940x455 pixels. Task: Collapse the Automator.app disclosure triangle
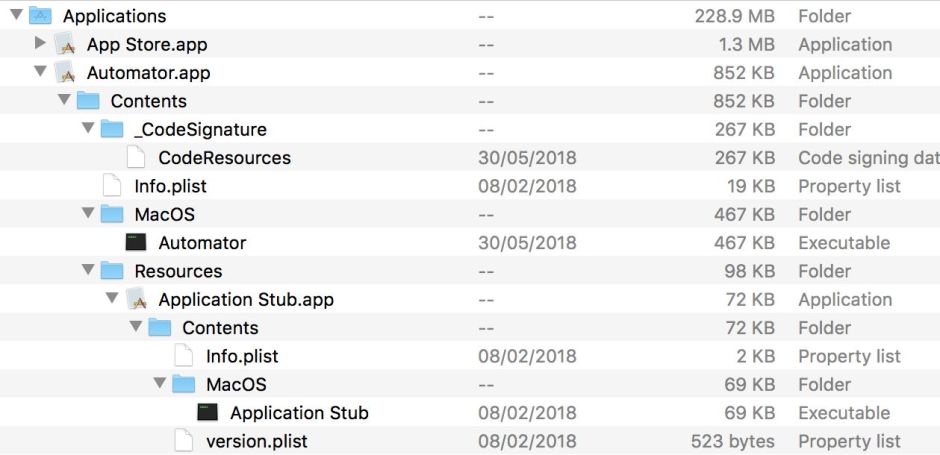[x=40, y=72]
